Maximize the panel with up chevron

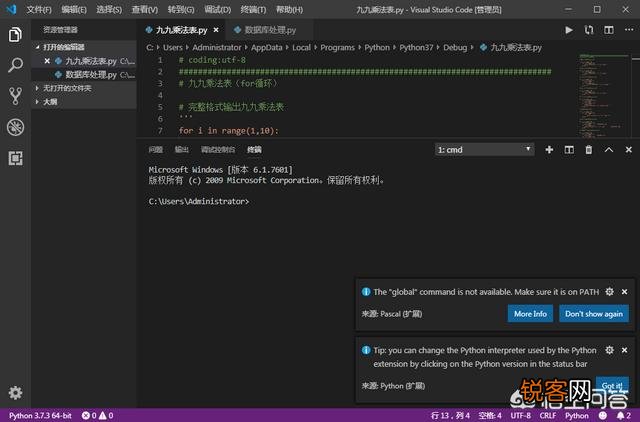coord(609,150)
